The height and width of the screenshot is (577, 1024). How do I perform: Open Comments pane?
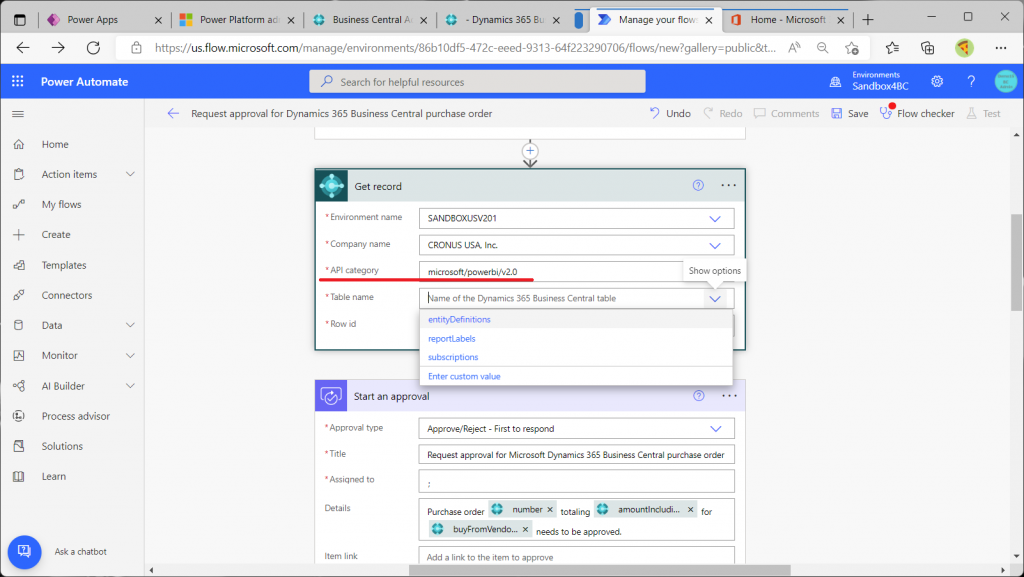coord(786,114)
